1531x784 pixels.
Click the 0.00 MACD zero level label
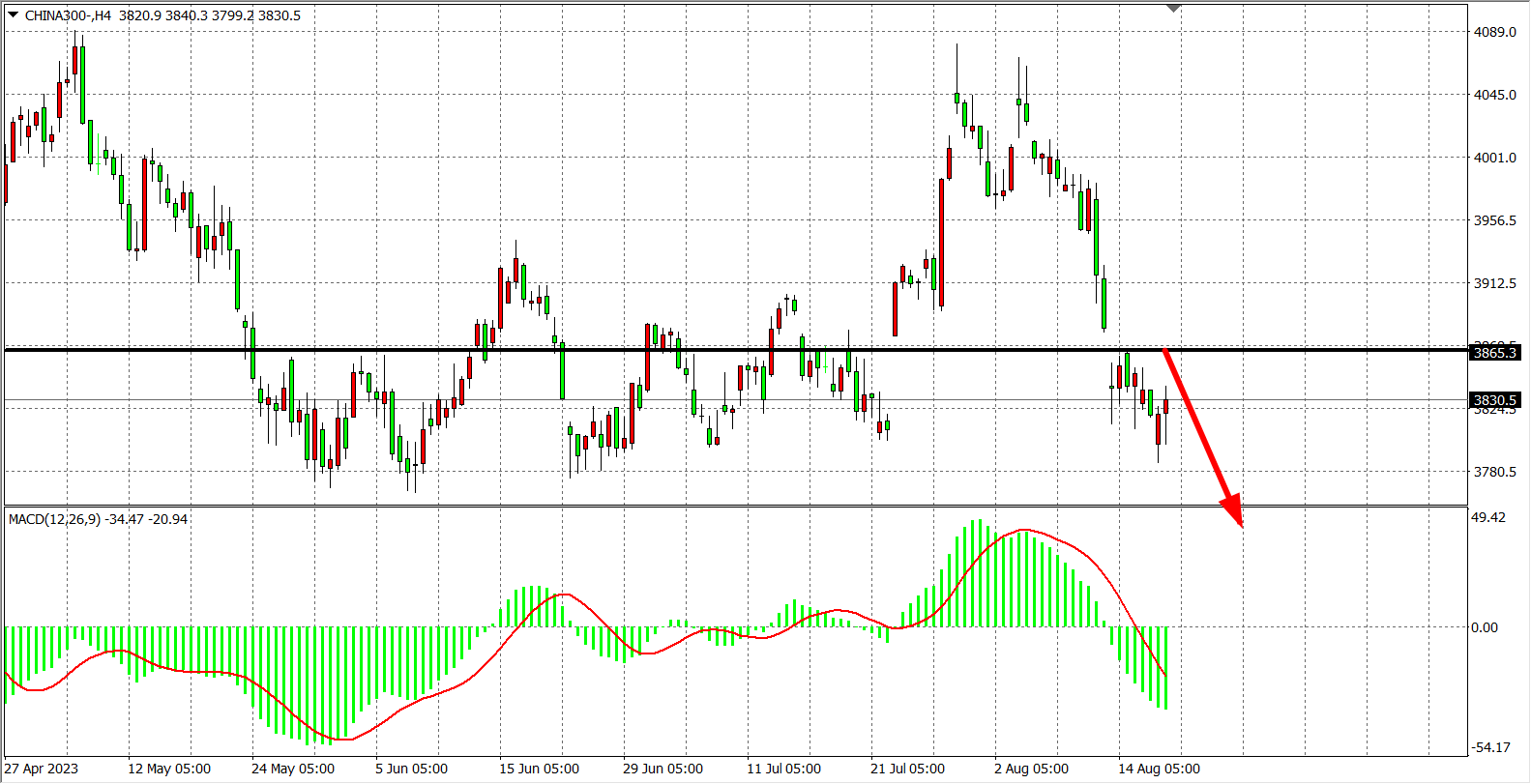click(x=1484, y=627)
